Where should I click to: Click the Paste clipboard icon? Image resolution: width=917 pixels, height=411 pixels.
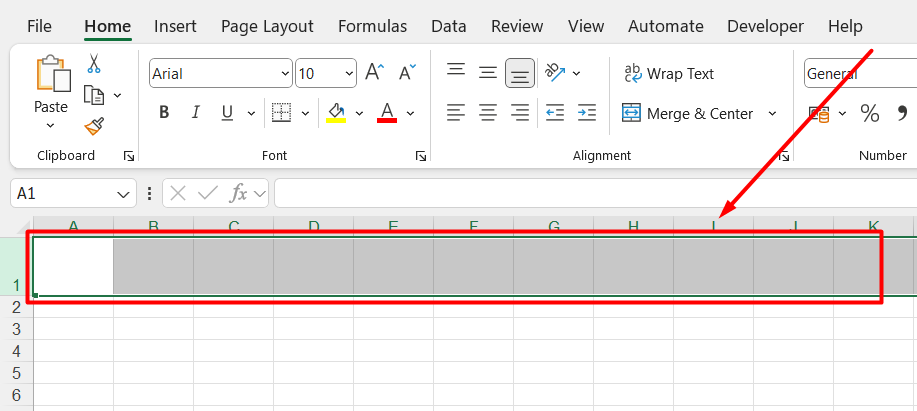pyautogui.click(x=53, y=74)
